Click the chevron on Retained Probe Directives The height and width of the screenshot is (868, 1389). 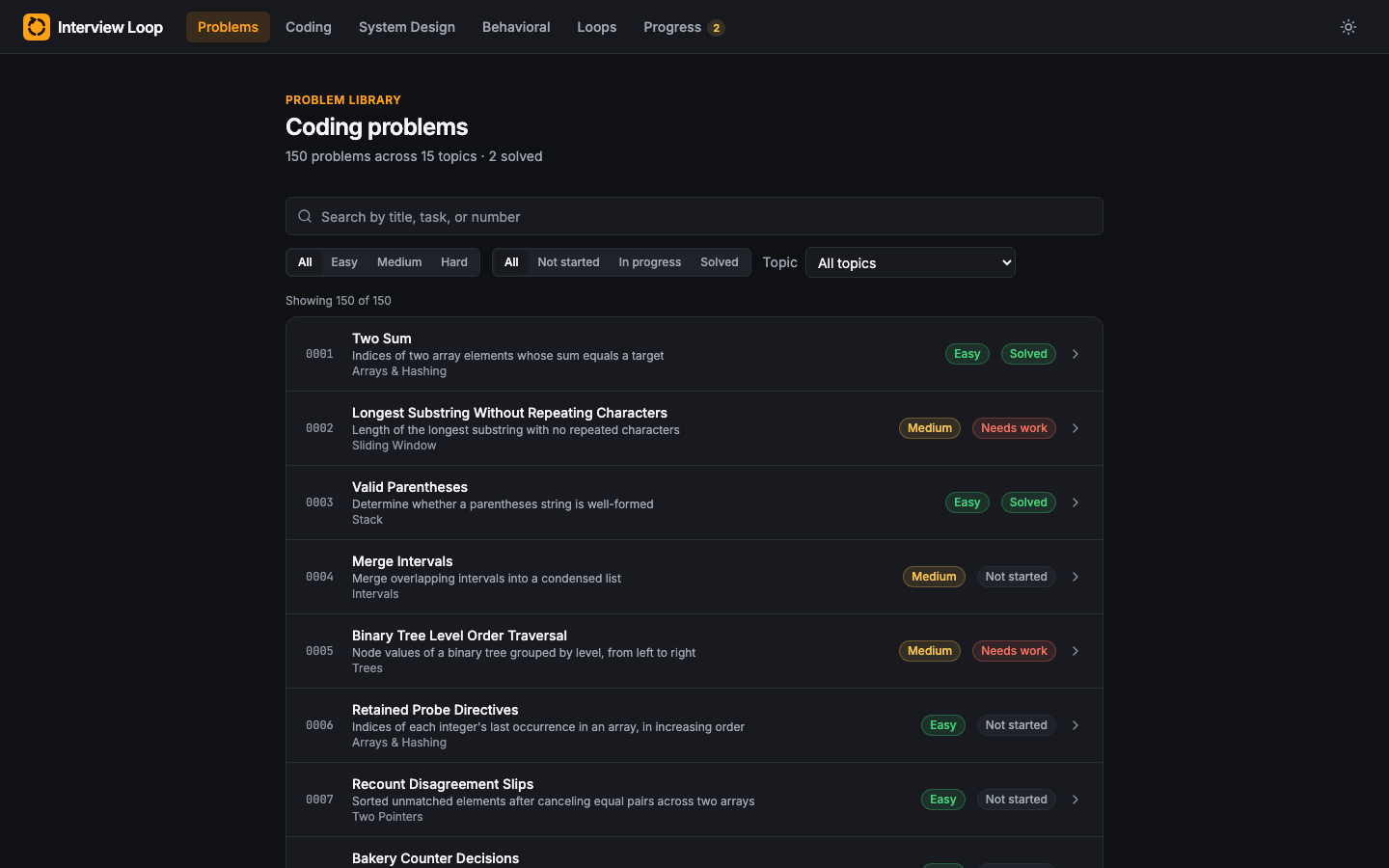point(1076,725)
